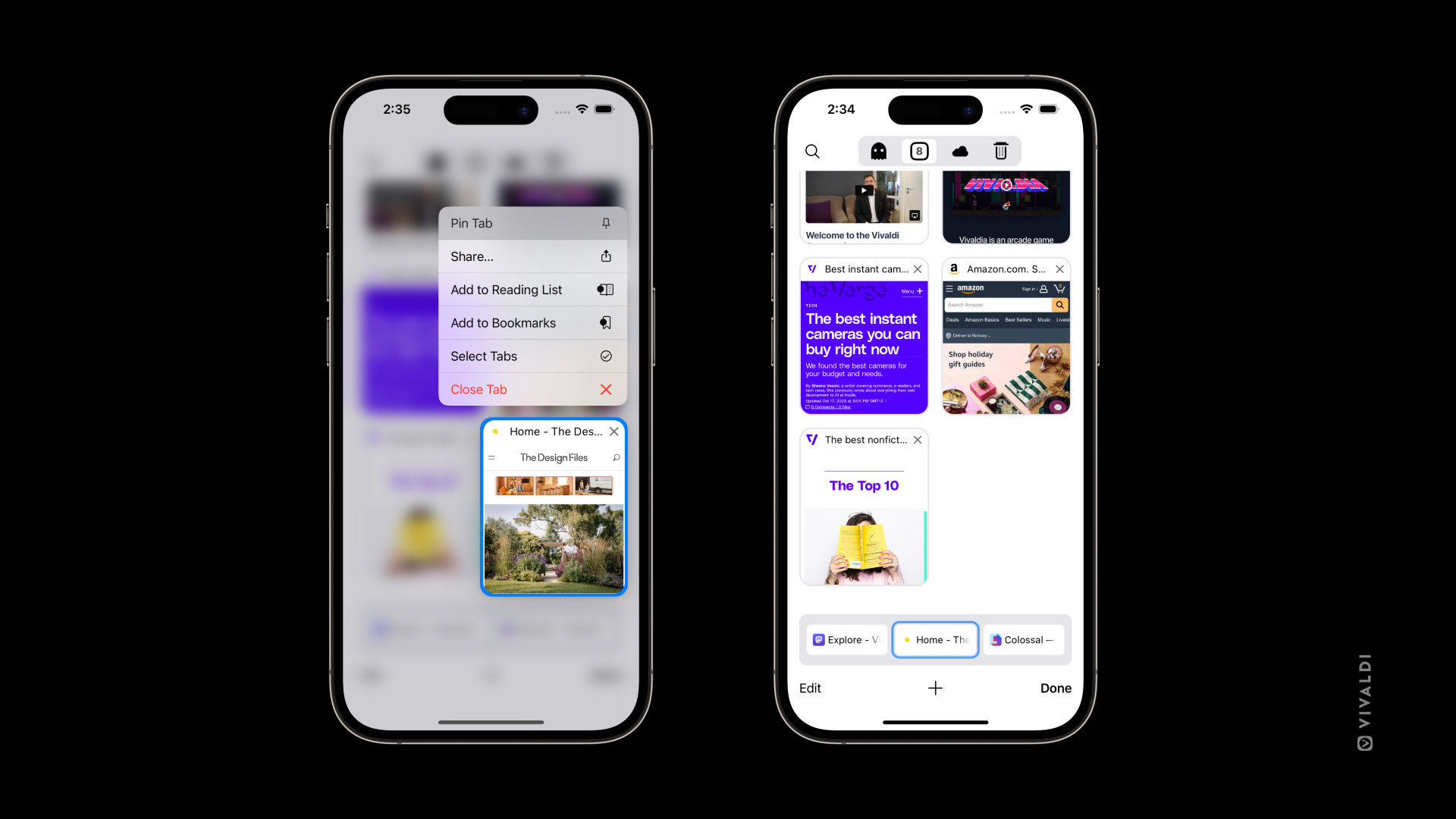Click Add to Bookmarks option
The width and height of the screenshot is (1456, 819).
click(531, 322)
